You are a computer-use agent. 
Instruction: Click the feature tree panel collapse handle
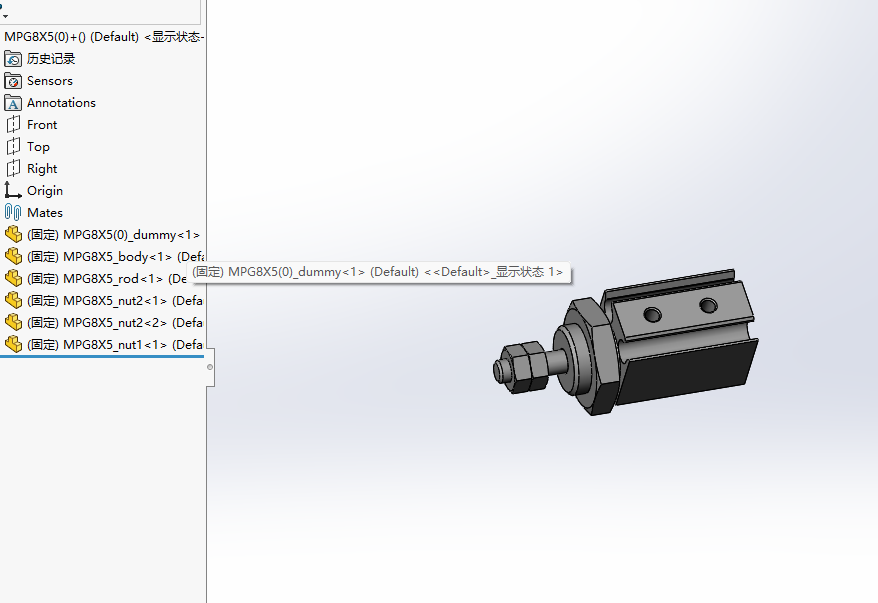click(x=210, y=367)
